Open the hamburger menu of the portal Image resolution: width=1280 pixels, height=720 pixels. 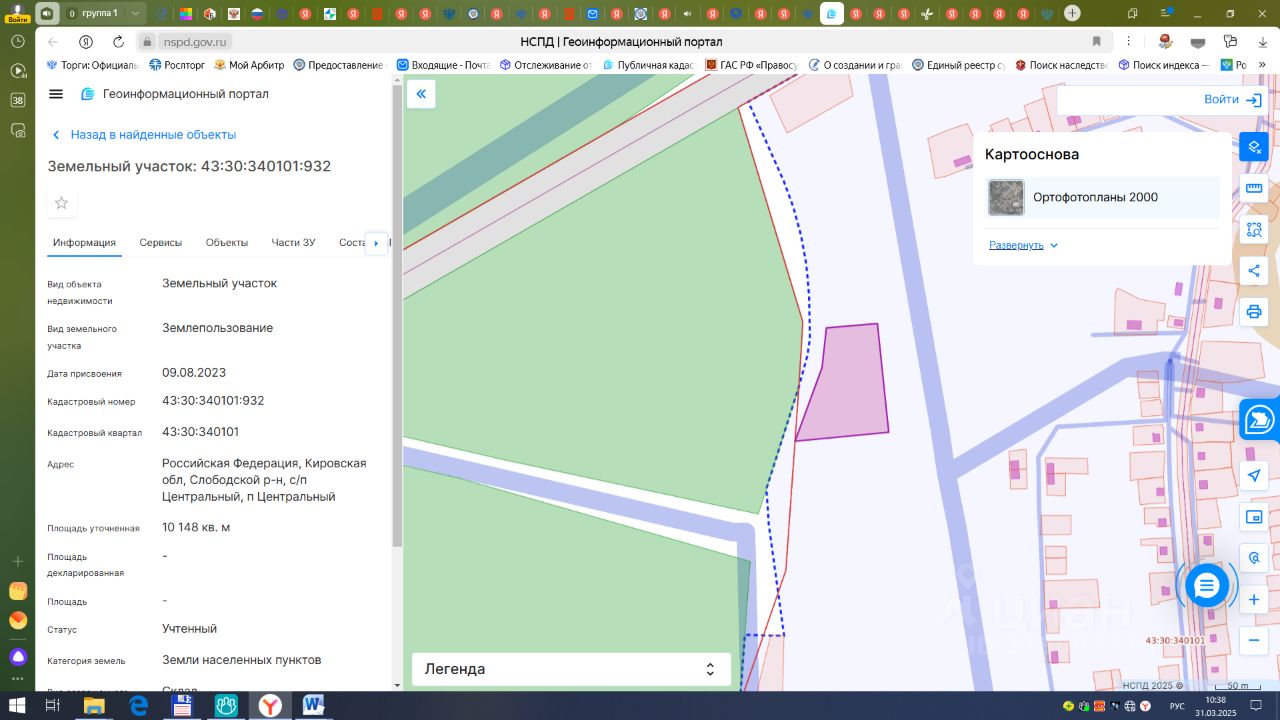pos(56,94)
